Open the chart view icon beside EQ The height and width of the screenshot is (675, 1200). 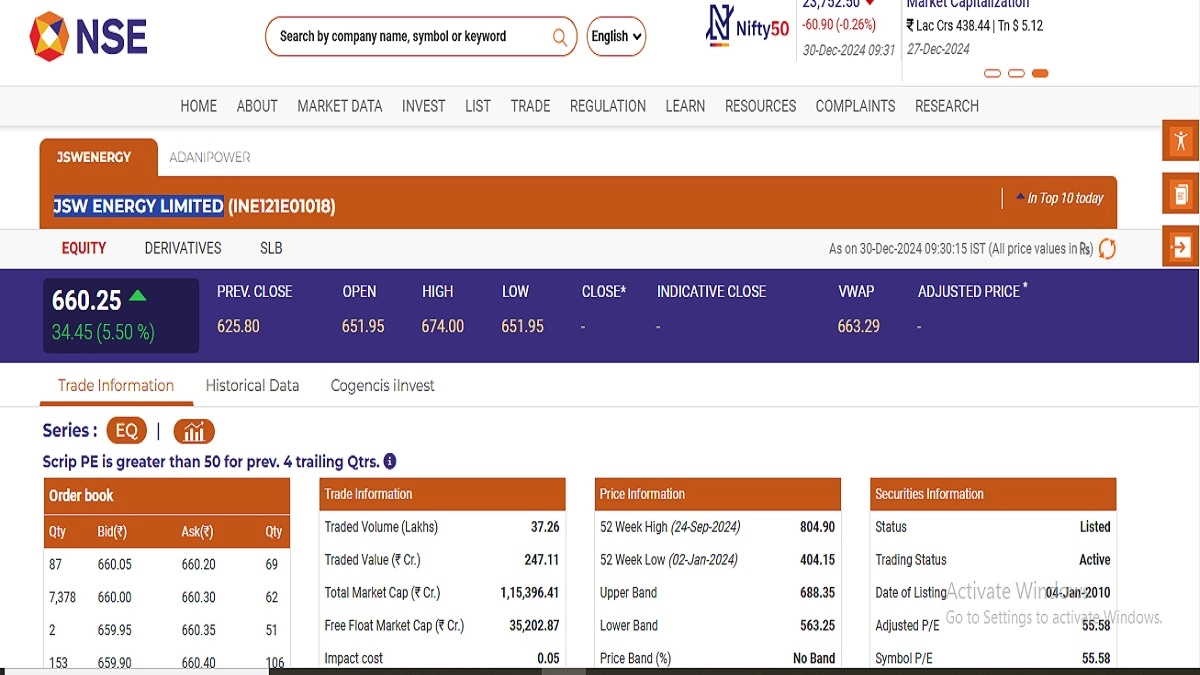pyautogui.click(x=194, y=431)
